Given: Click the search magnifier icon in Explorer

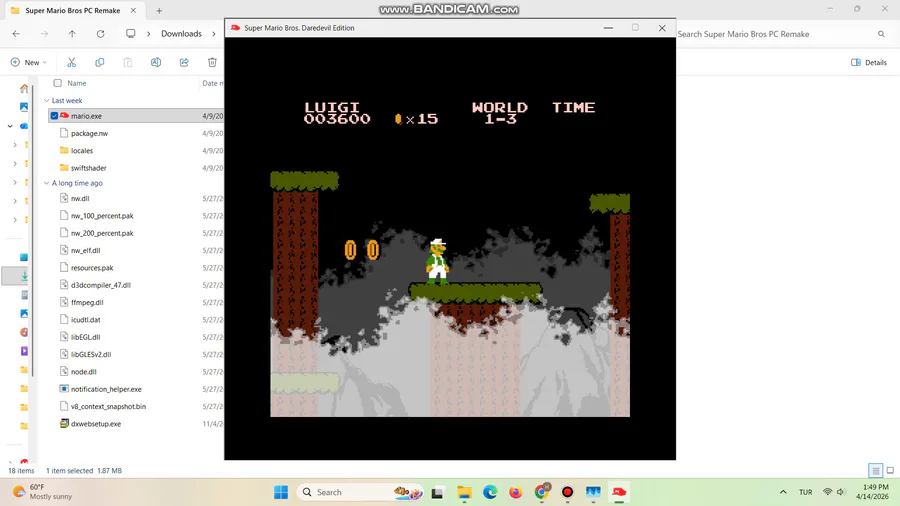Looking at the screenshot, I should [x=881, y=34].
